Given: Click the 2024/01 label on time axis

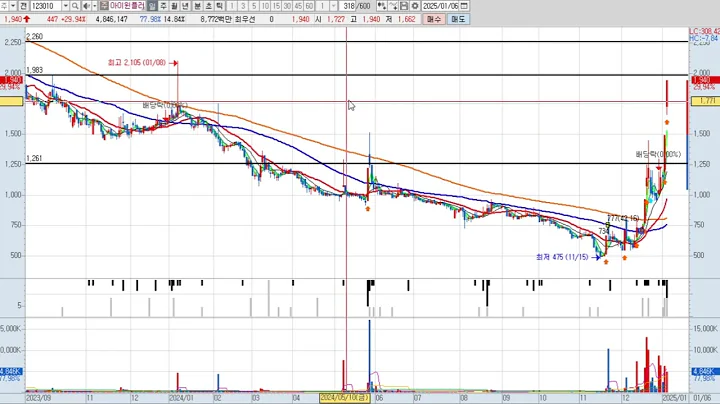Looking at the screenshot, I should [x=181, y=398].
